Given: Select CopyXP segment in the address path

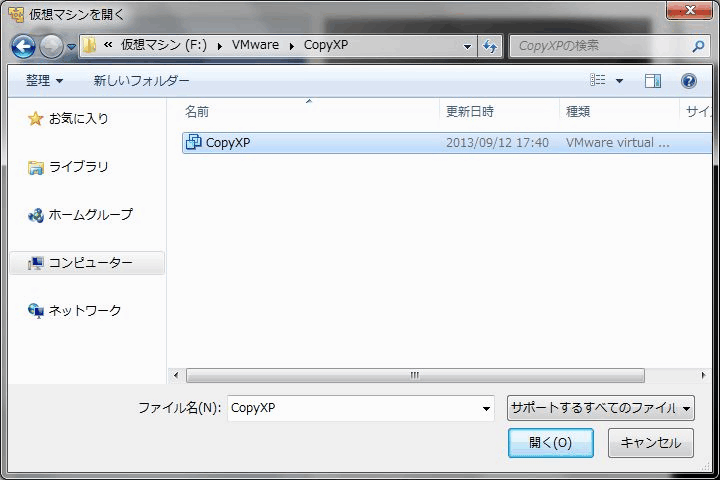Looking at the screenshot, I should click(x=326, y=45).
